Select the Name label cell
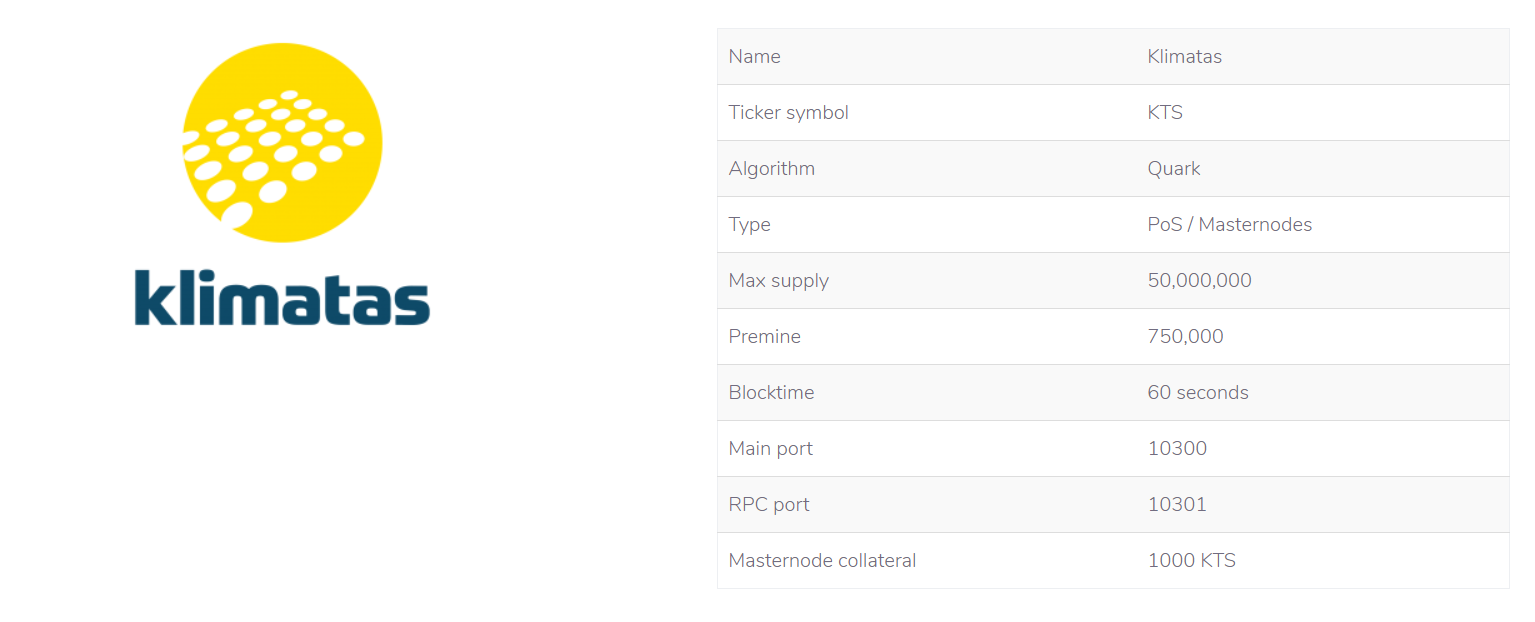 [x=755, y=57]
